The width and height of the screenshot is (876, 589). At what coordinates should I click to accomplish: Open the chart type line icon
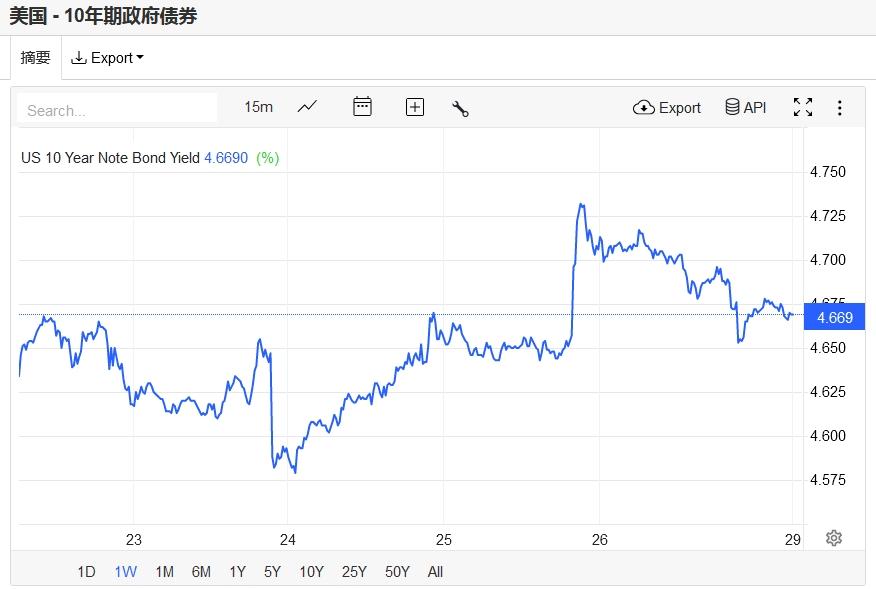point(307,107)
